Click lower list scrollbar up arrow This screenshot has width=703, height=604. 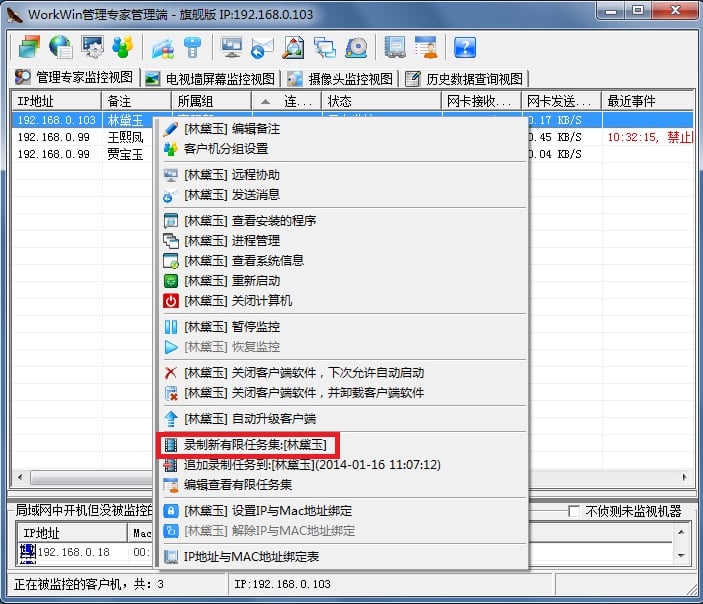click(681, 532)
